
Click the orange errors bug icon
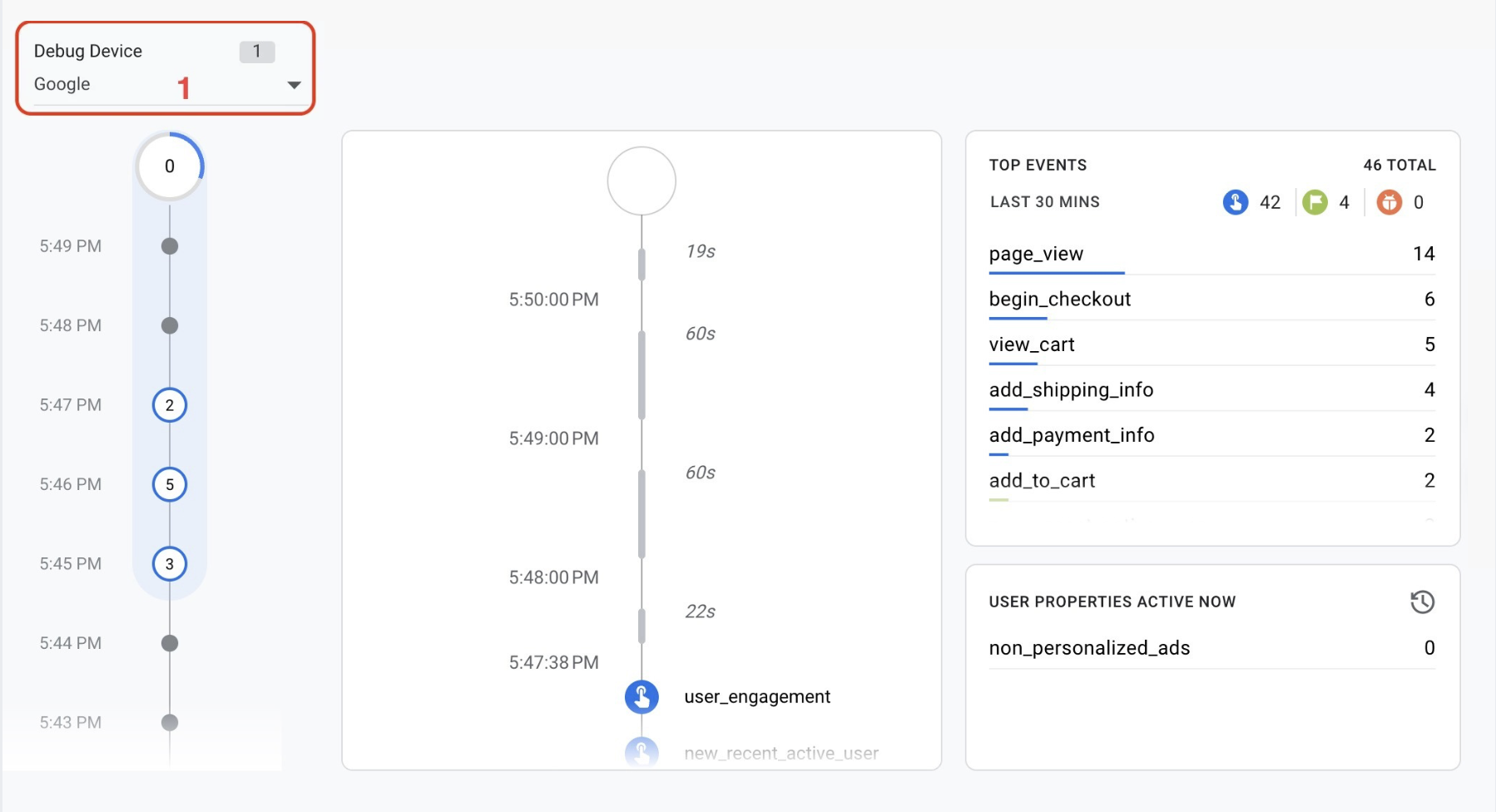[1389, 202]
